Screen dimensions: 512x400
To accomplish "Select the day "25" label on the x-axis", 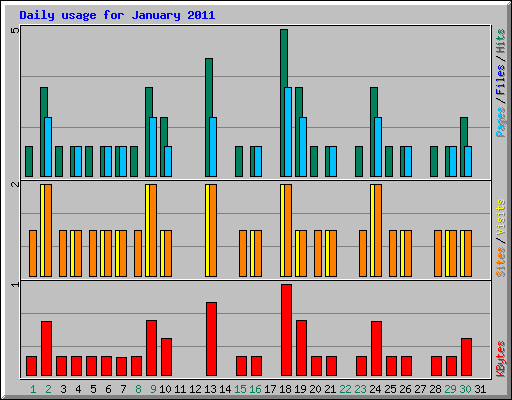I will tap(390, 389).
